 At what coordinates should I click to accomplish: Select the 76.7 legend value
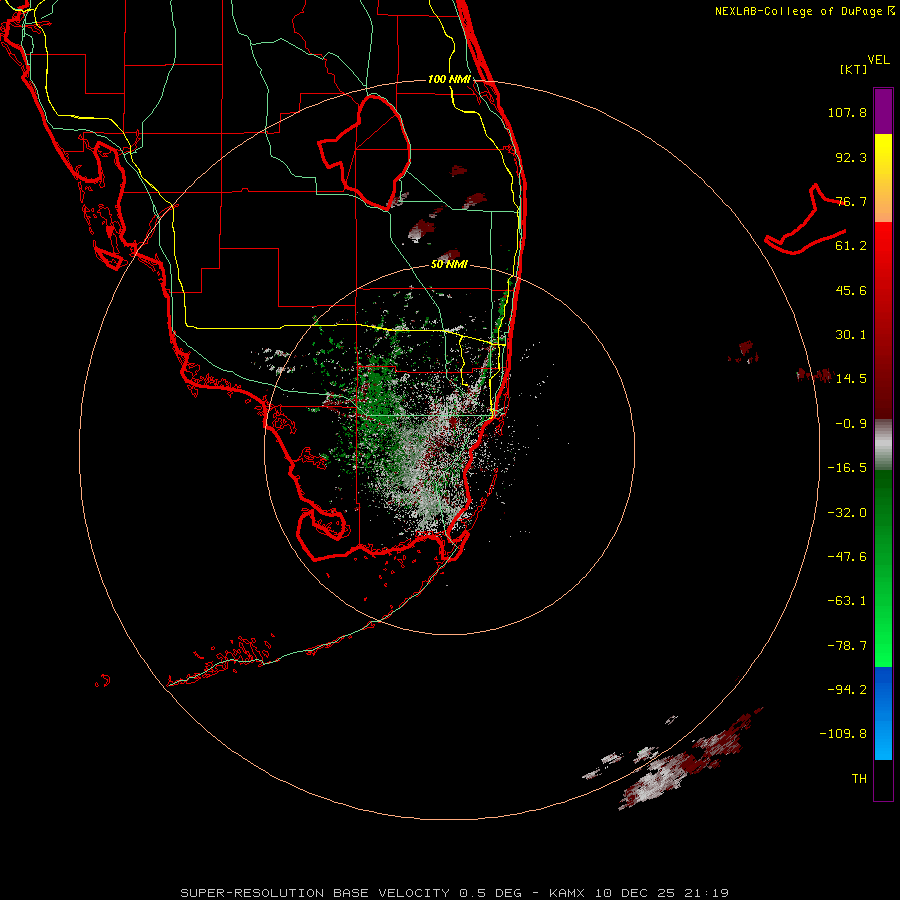pyautogui.click(x=851, y=201)
